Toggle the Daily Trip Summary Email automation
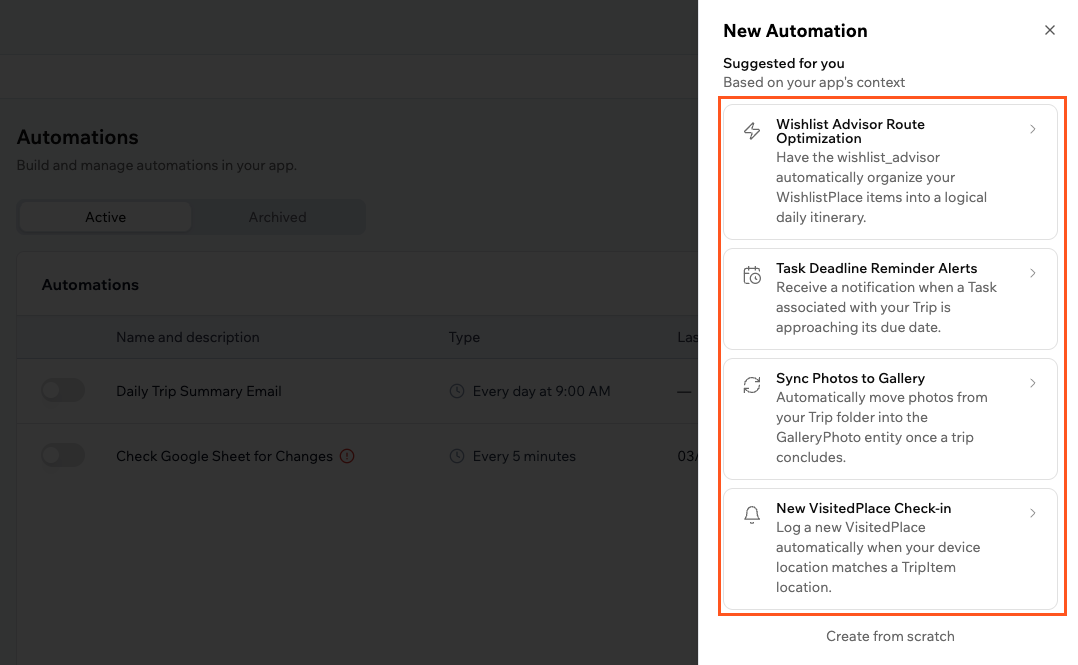Screen dimensions: 1078x665 tap(63, 391)
